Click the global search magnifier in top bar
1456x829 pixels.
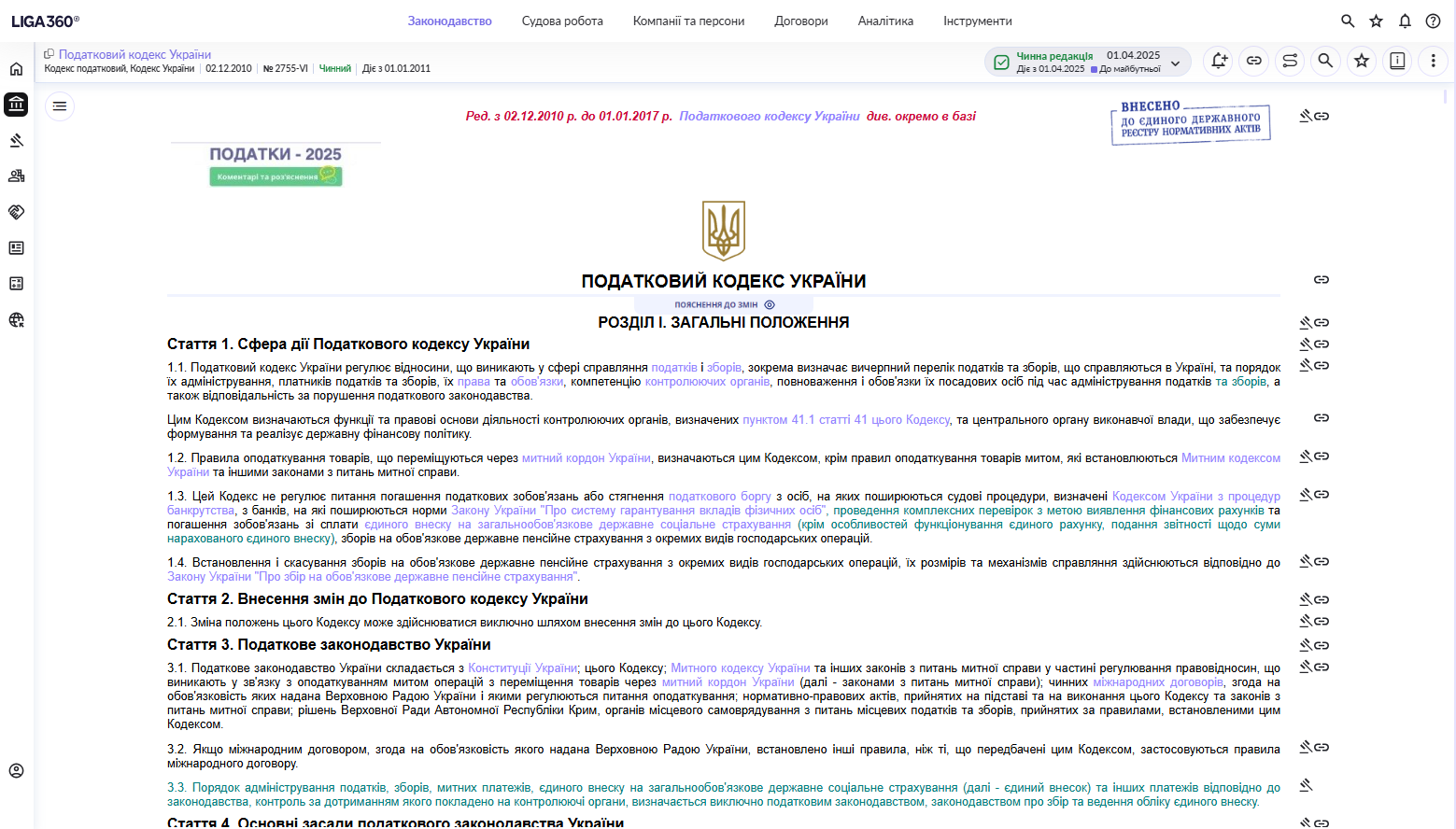pos(1348,21)
